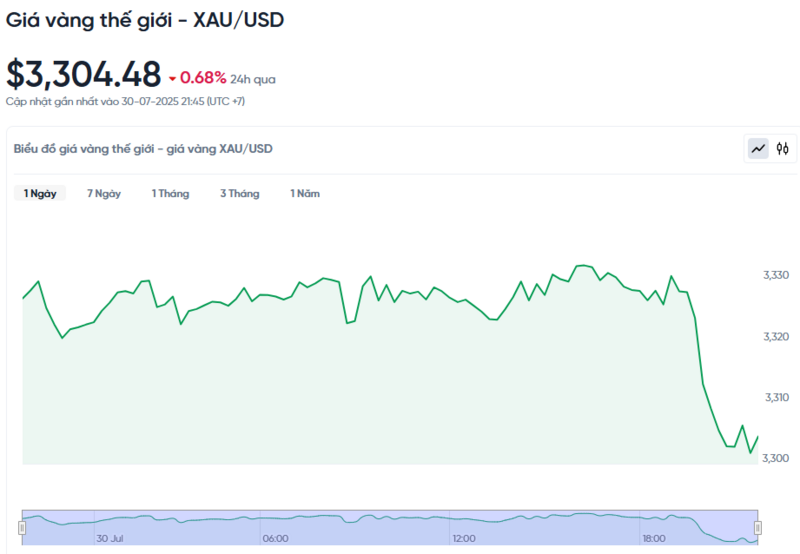Click the Biểu đồ giá vàng chart title
The image size is (800, 554).
point(143,149)
